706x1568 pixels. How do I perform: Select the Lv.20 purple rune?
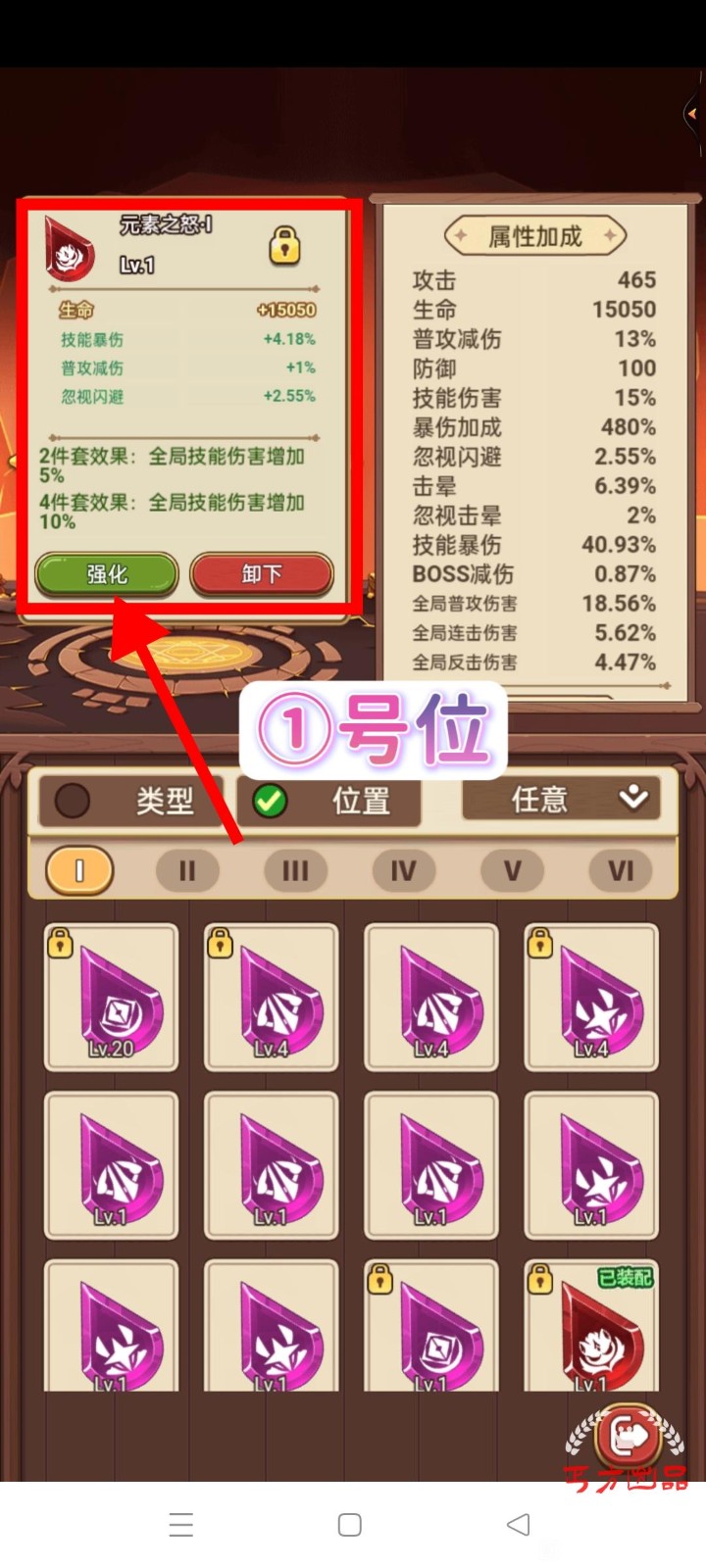point(111,998)
